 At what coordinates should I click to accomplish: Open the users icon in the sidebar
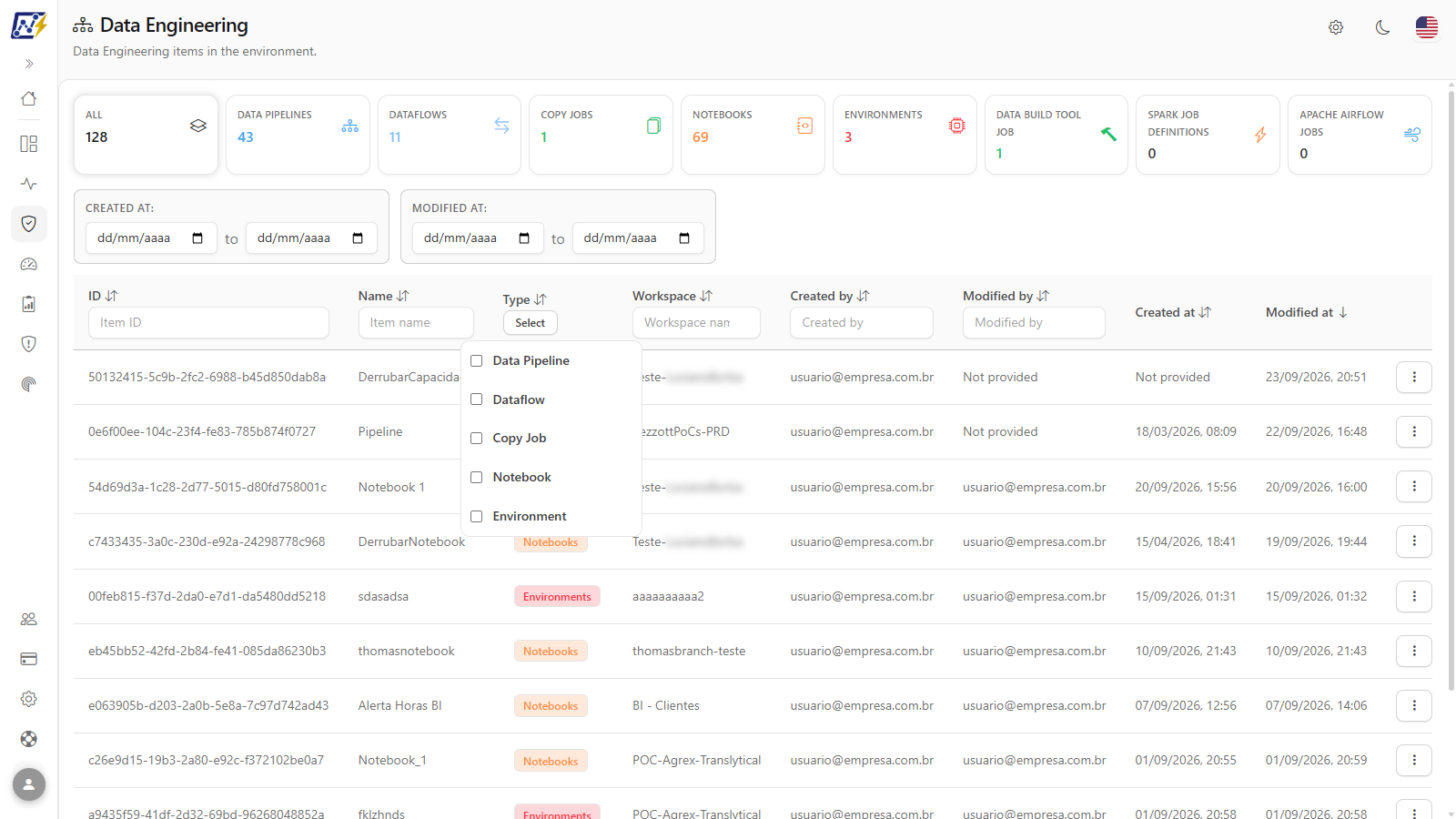tap(29, 619)
